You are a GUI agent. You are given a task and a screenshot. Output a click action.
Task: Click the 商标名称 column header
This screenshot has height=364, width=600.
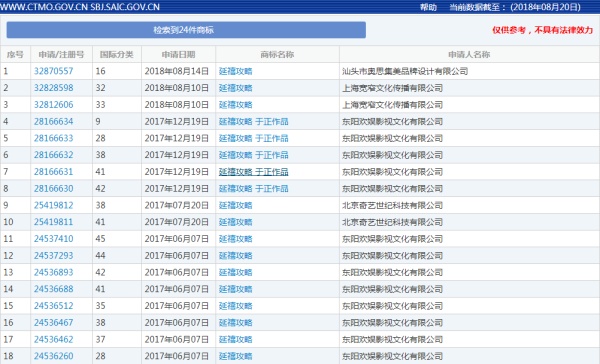point(277,55)
